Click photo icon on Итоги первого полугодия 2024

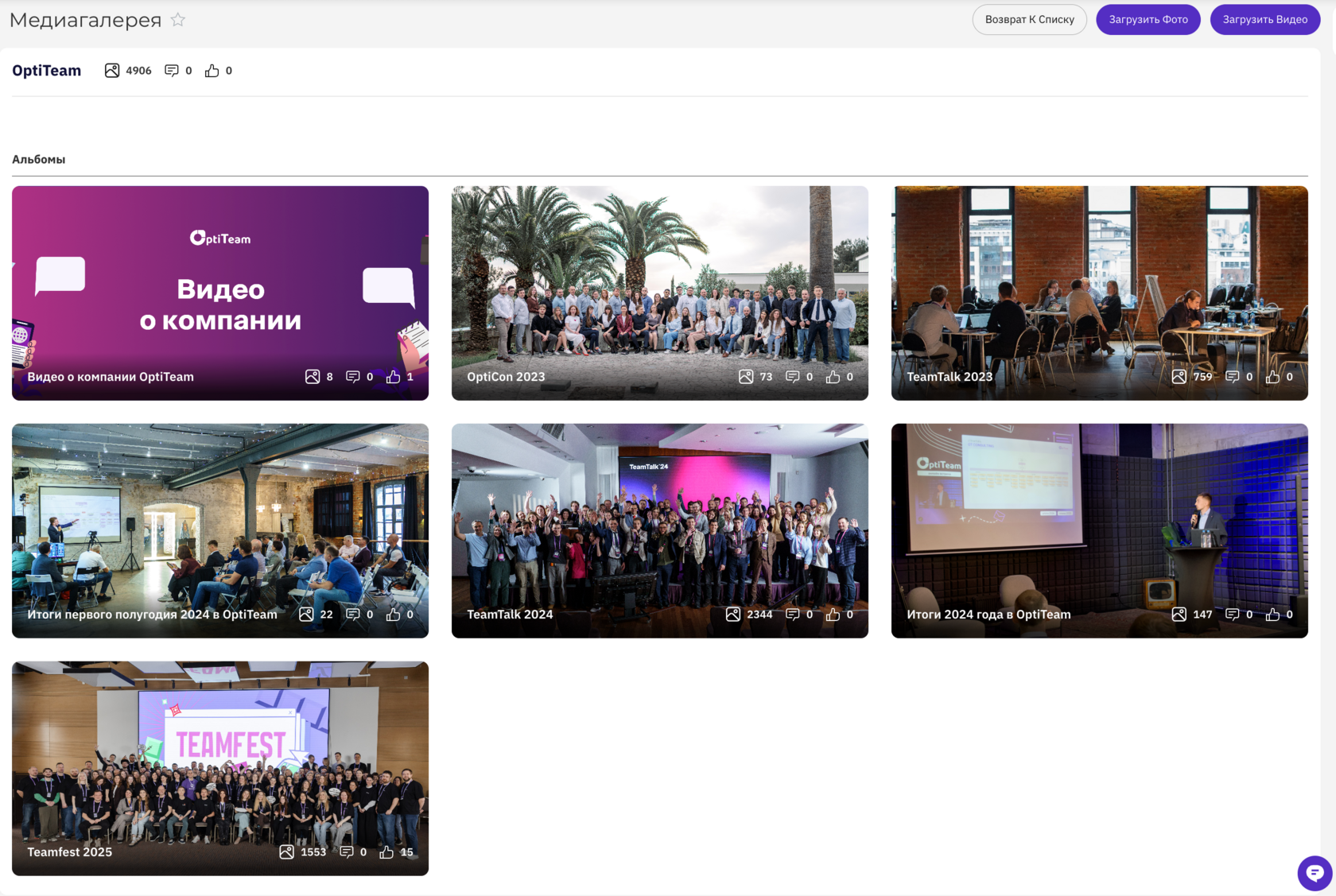[306, 615]
